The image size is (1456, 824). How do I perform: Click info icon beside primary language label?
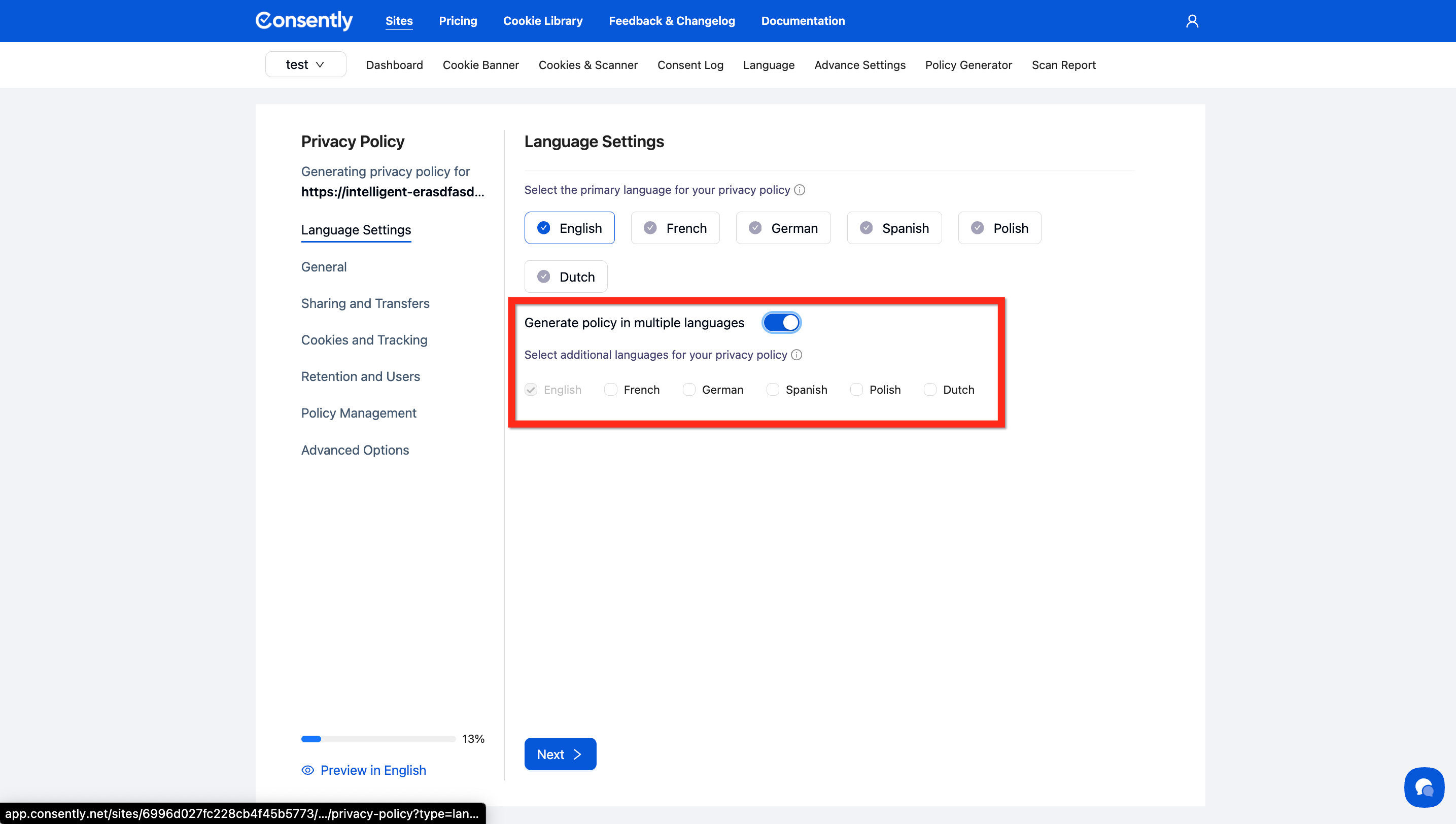[799, 190]
